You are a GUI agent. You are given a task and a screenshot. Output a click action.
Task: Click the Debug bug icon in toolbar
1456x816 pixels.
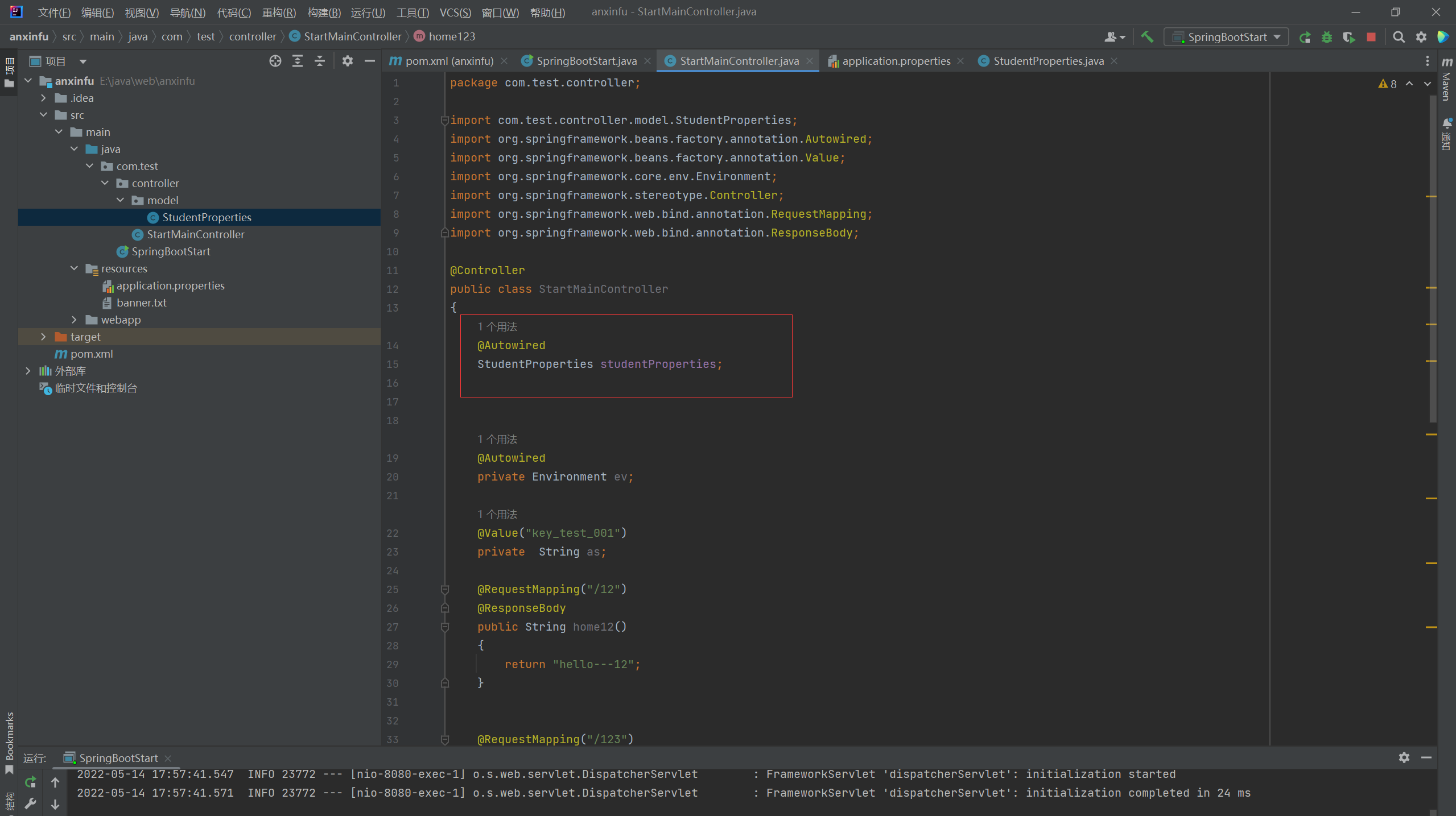[x=1327, y=37]
